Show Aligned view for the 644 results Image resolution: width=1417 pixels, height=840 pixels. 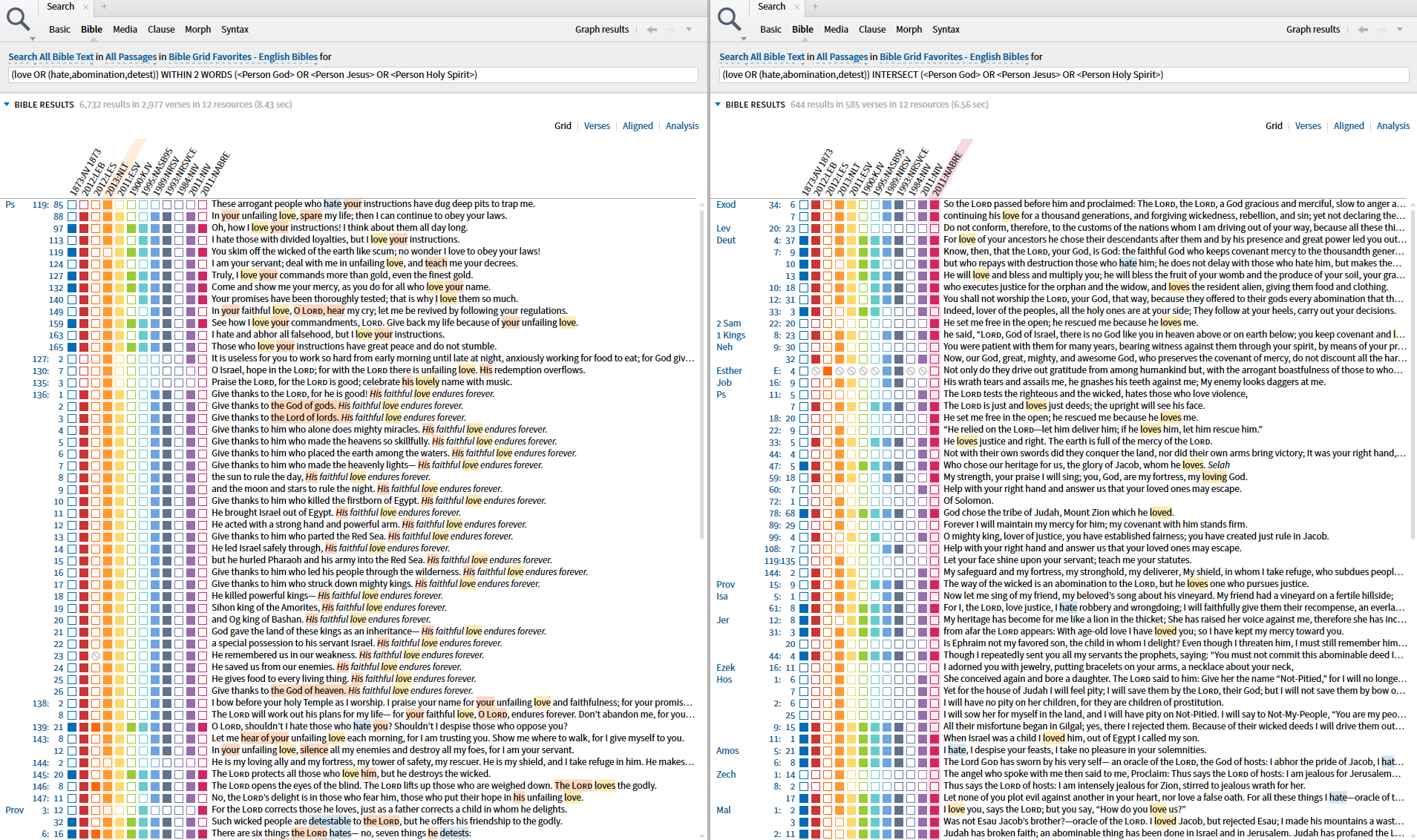(1349, 126)
